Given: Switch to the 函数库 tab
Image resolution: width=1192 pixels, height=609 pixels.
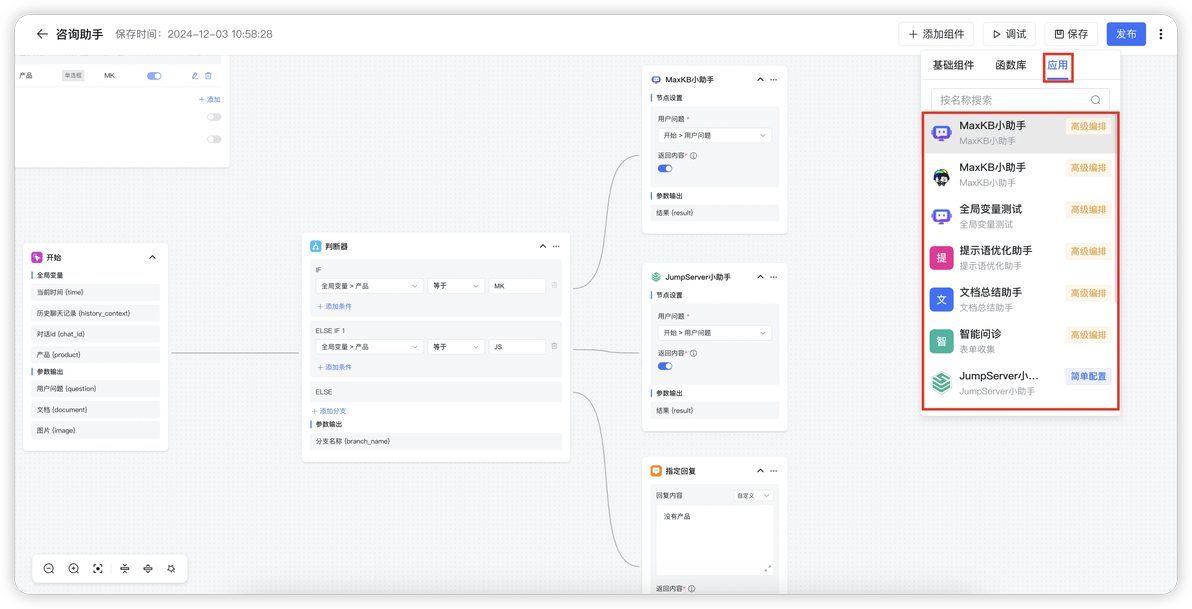Looking at the screenshot, I should point(1011,65).
